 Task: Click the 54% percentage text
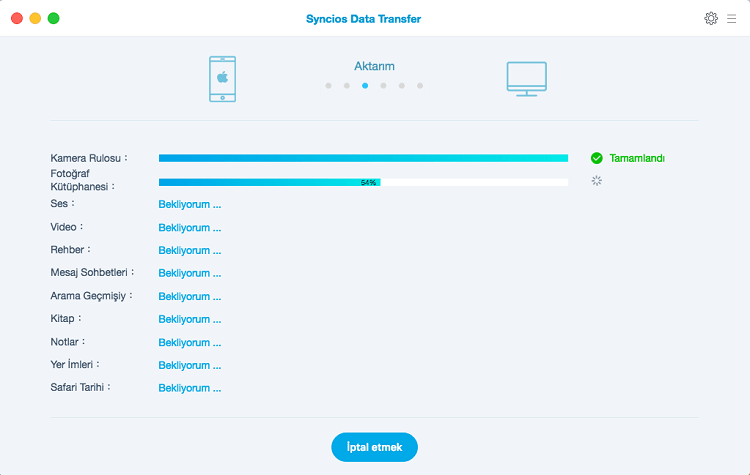click(x=368, y=182)
